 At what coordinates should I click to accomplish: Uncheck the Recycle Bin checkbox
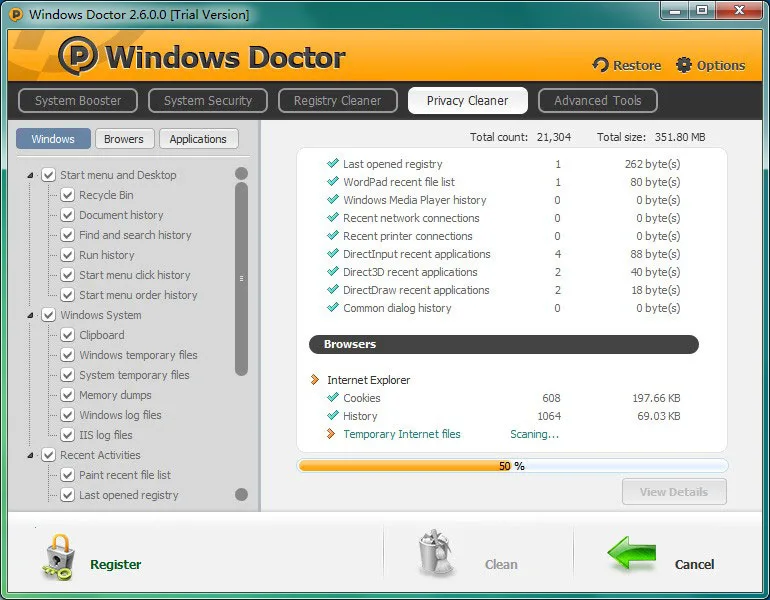(67, 195)
